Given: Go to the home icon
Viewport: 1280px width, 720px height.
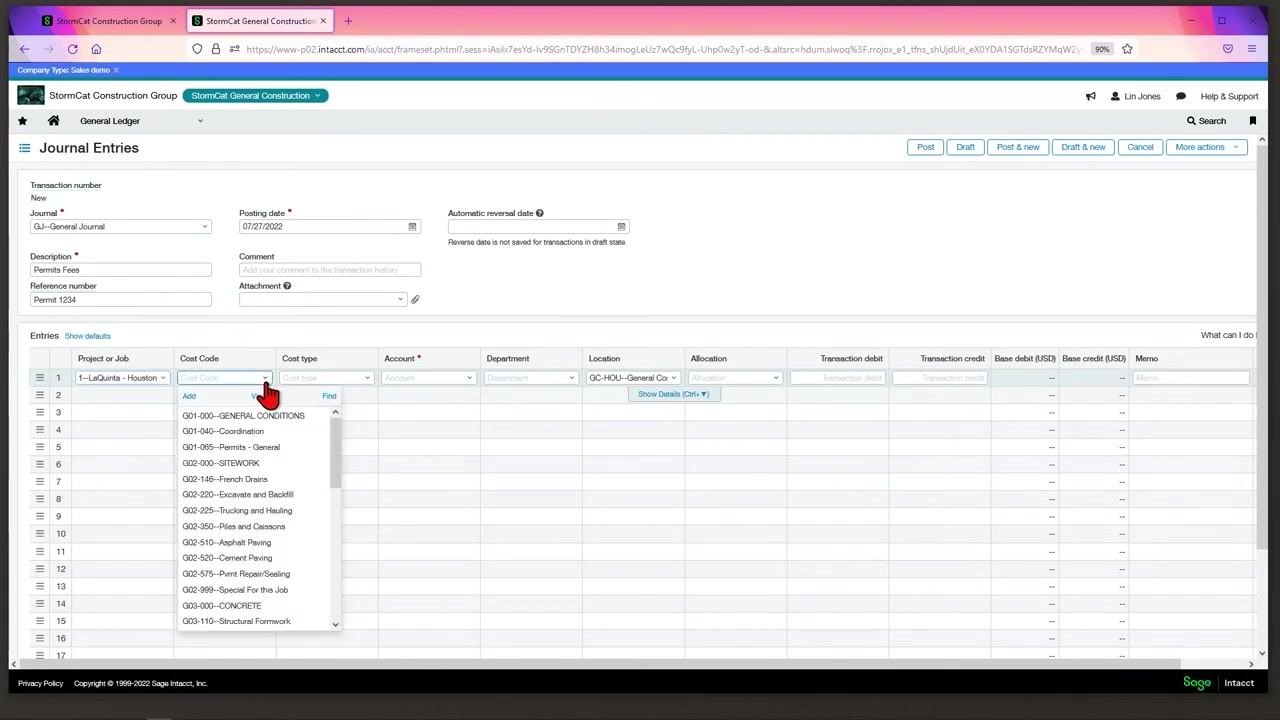Looking at the screenshot, I should tap(54, 121).
